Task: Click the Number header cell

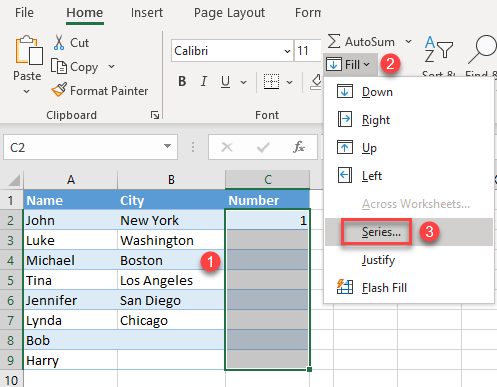Action: click(268, 200)
